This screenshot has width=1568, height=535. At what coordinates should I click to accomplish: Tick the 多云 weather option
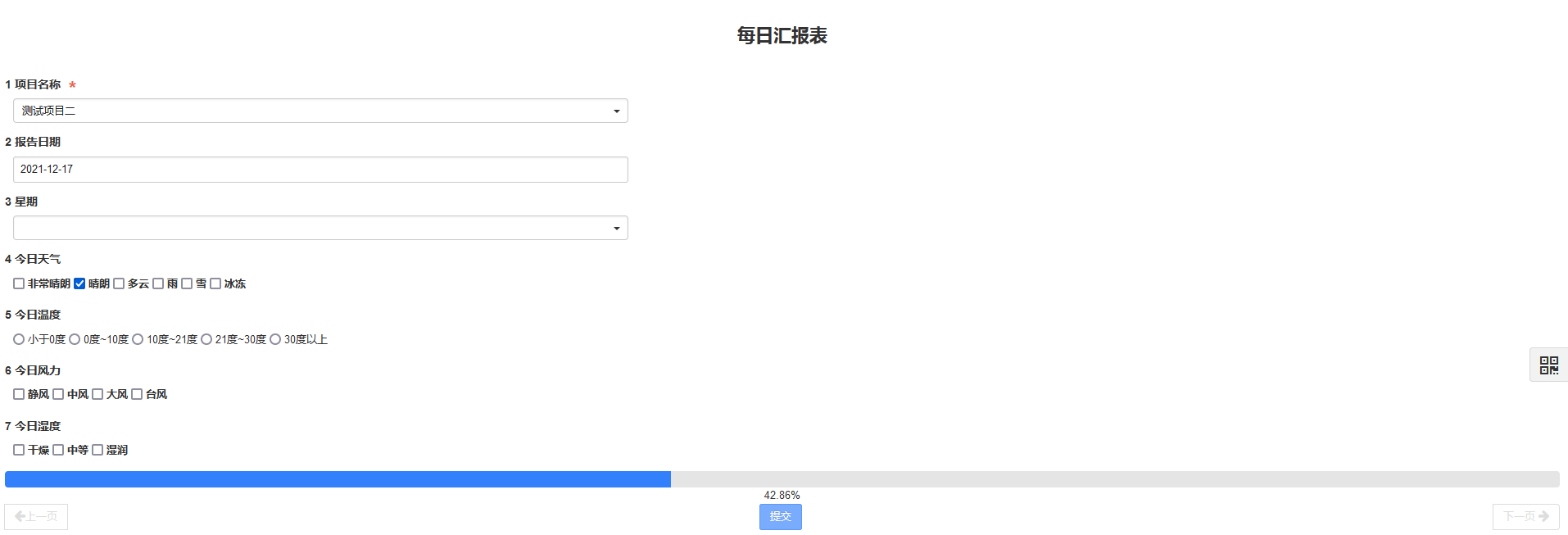[x=119, y=283]
